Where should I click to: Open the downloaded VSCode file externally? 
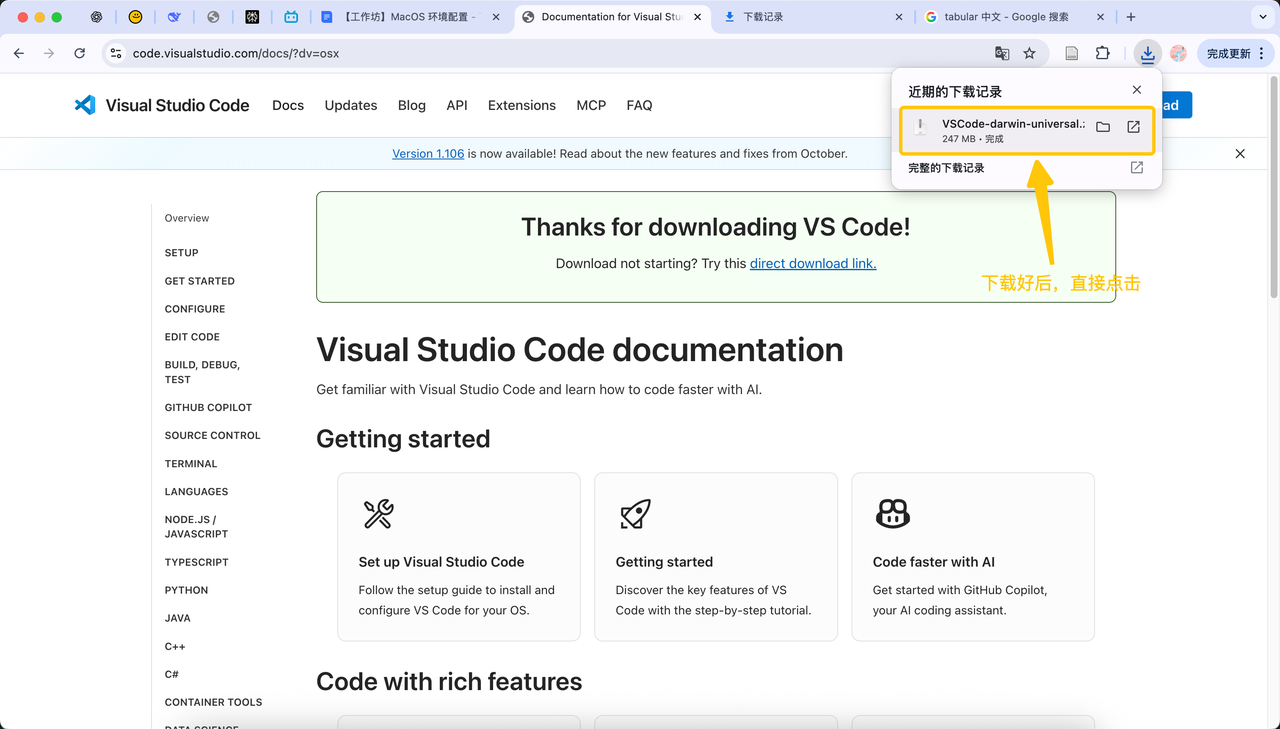coord(1133,127)
